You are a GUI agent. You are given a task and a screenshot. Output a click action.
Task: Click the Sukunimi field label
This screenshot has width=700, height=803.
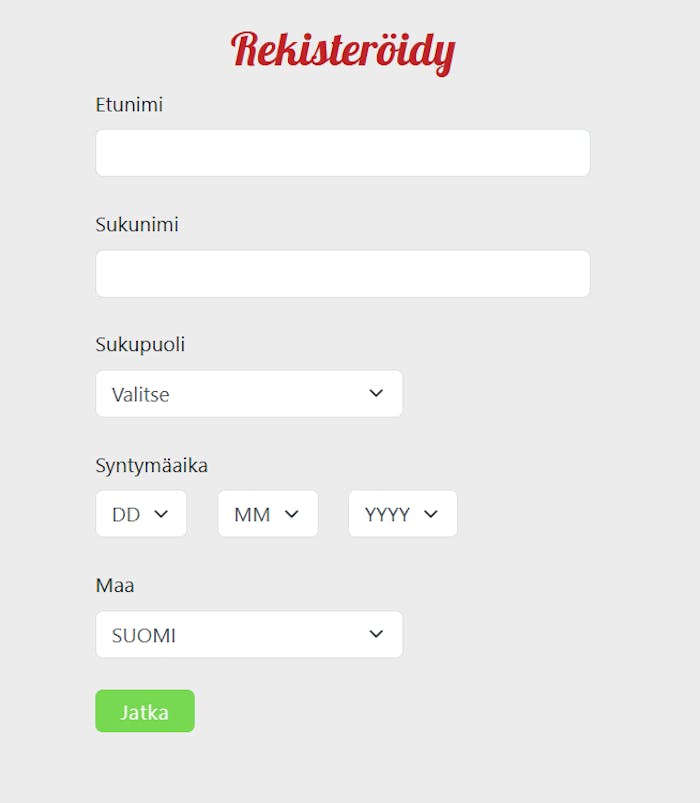[x=137, y=225]
